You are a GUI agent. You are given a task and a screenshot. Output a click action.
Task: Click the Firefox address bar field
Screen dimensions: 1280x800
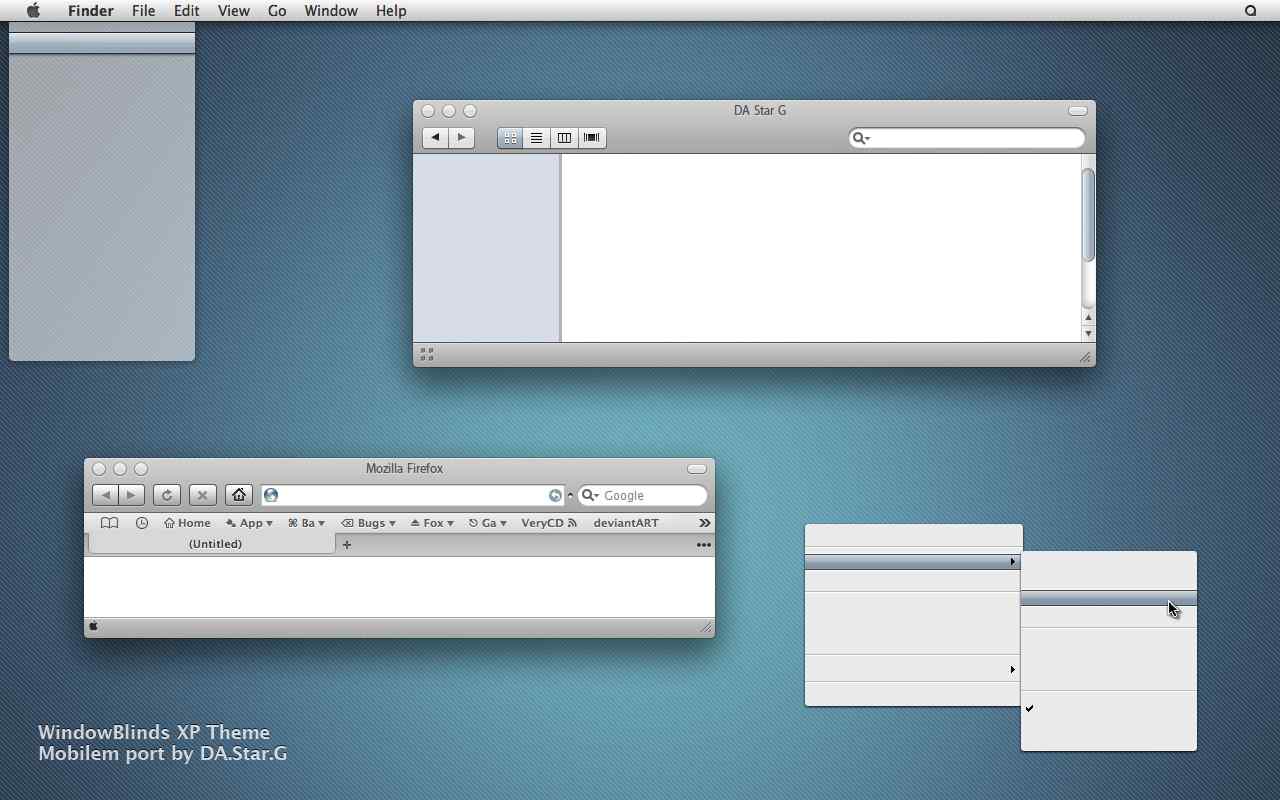point(411,495)
